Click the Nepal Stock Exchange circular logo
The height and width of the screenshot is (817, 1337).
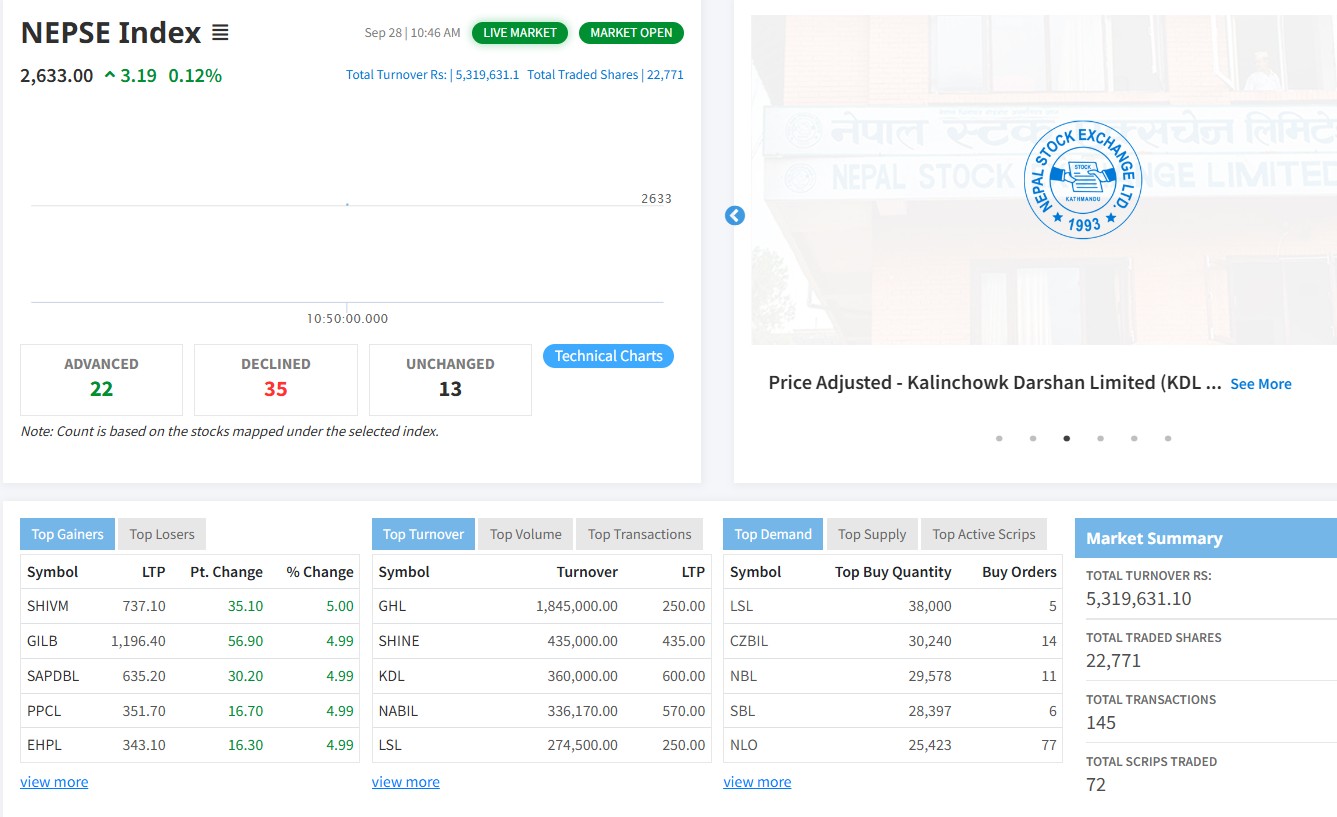(1083, 180)
